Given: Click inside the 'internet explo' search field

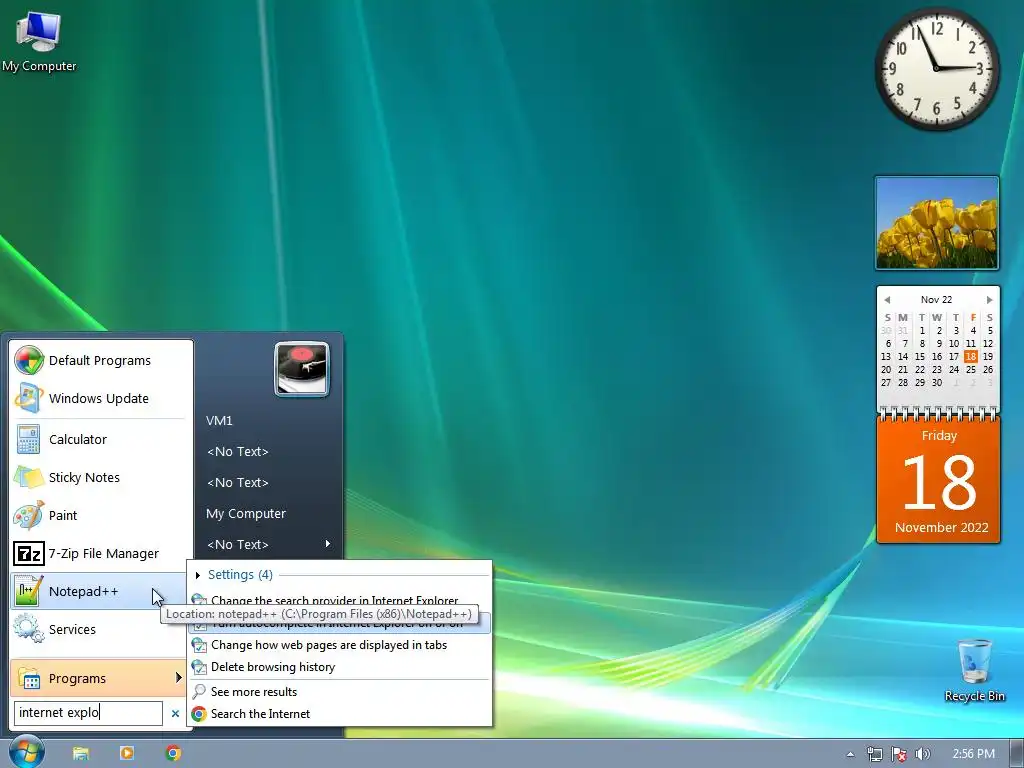Looking at the screenshot, I should pos(88,713).
